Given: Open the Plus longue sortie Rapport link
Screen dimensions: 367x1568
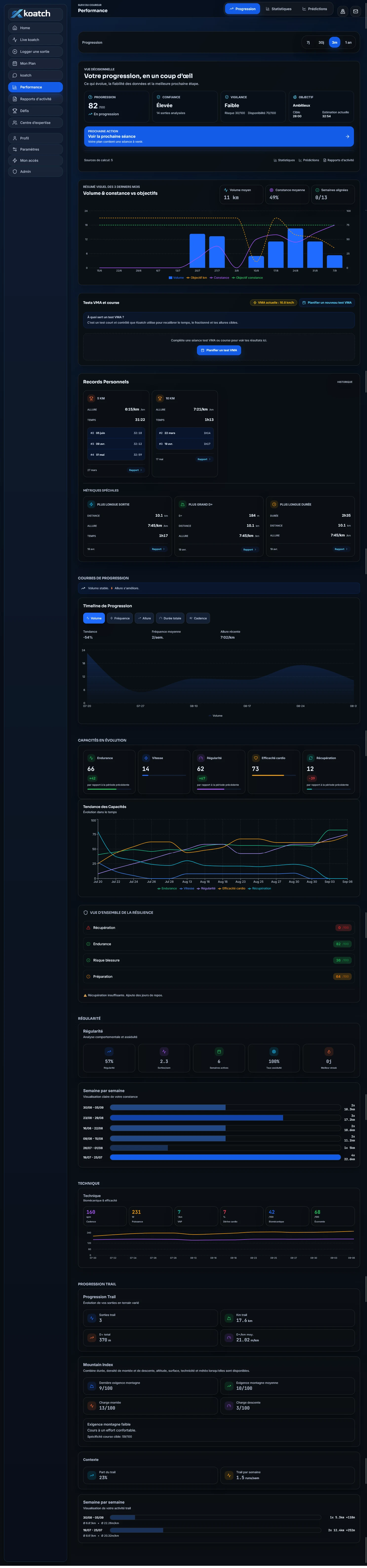Looking at the screenshot, I should pos(158,549).
